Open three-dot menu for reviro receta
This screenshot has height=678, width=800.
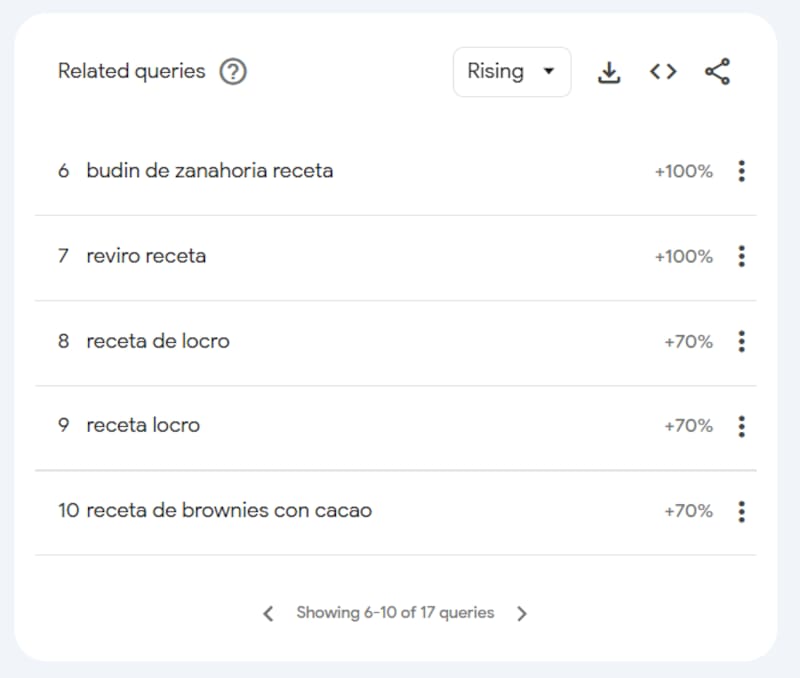point(742,256)
